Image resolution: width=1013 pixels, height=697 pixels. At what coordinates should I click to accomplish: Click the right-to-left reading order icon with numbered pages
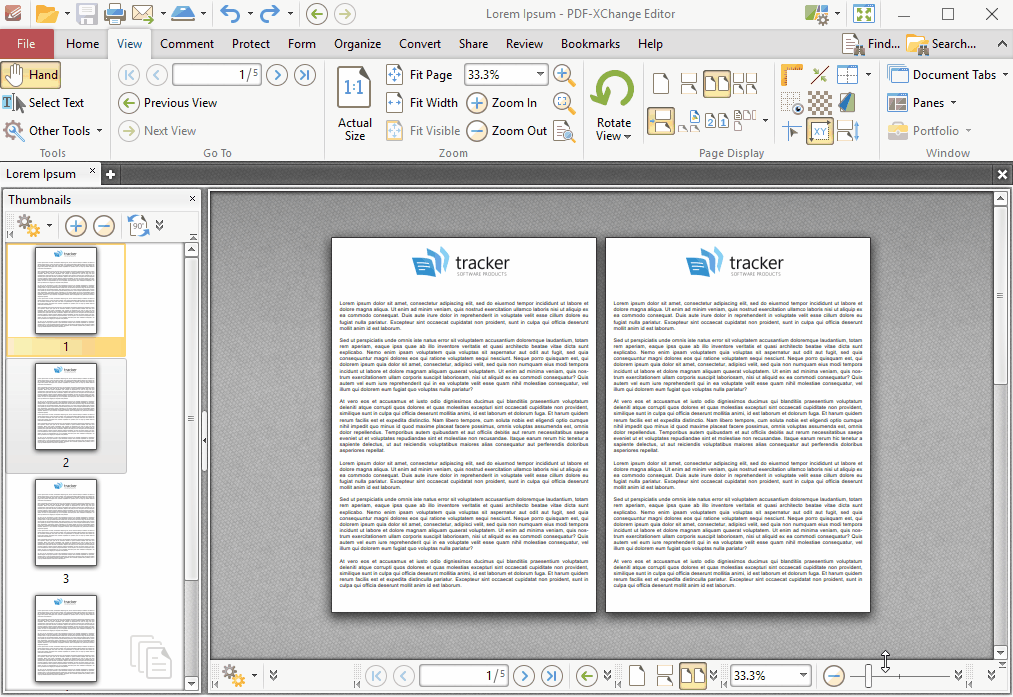tap(716, 121)
